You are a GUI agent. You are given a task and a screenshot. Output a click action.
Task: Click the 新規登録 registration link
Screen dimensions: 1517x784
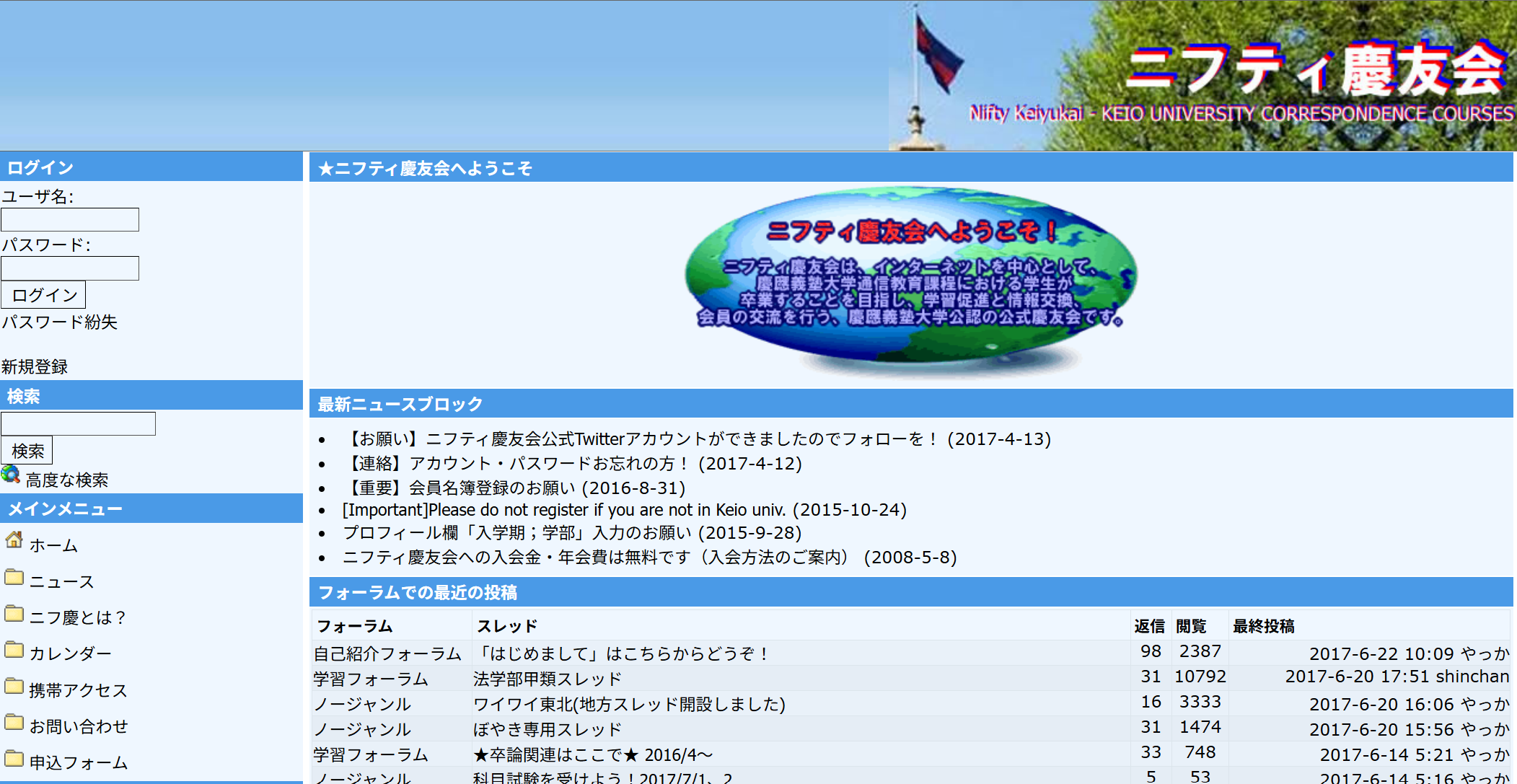tap(35, 366)
